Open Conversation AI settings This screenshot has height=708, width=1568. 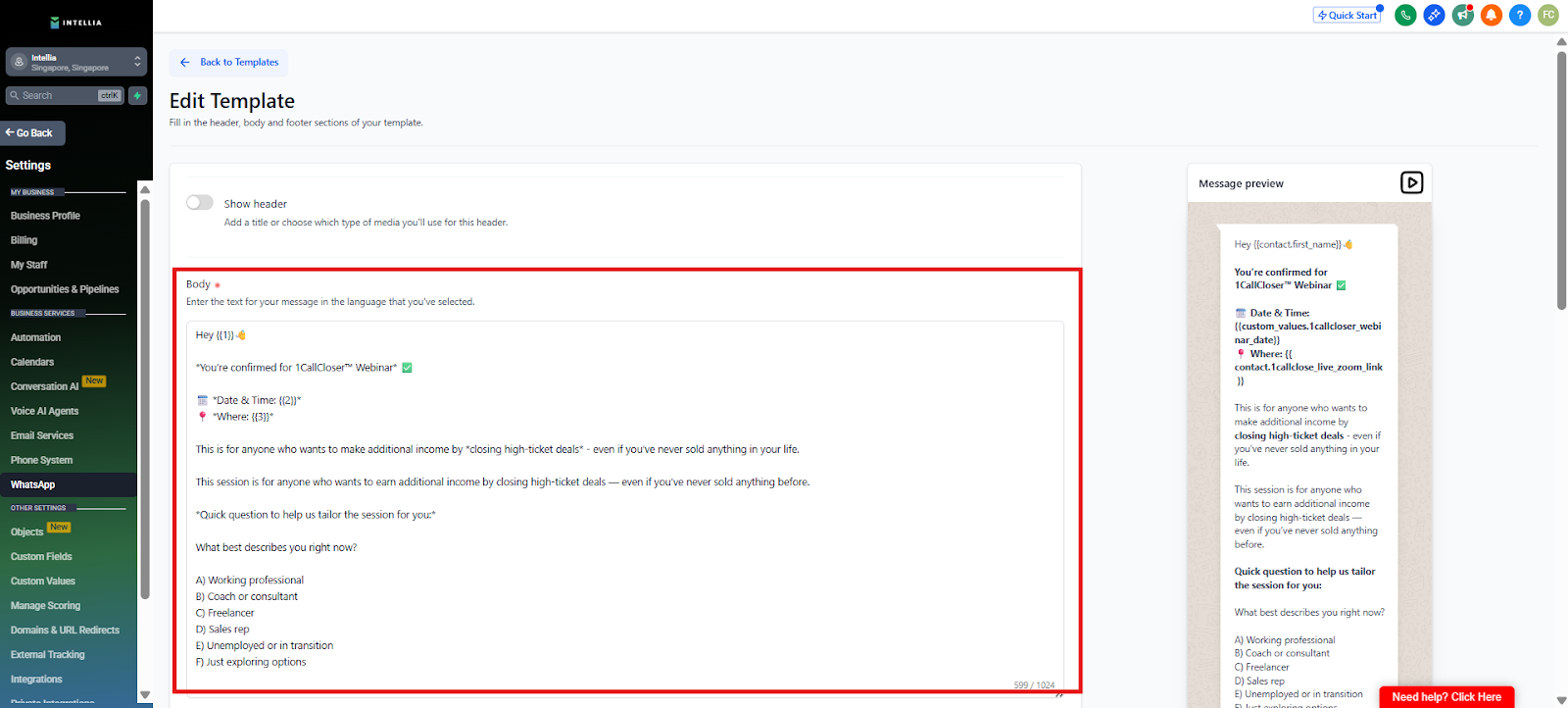click(x=44, y=386)
